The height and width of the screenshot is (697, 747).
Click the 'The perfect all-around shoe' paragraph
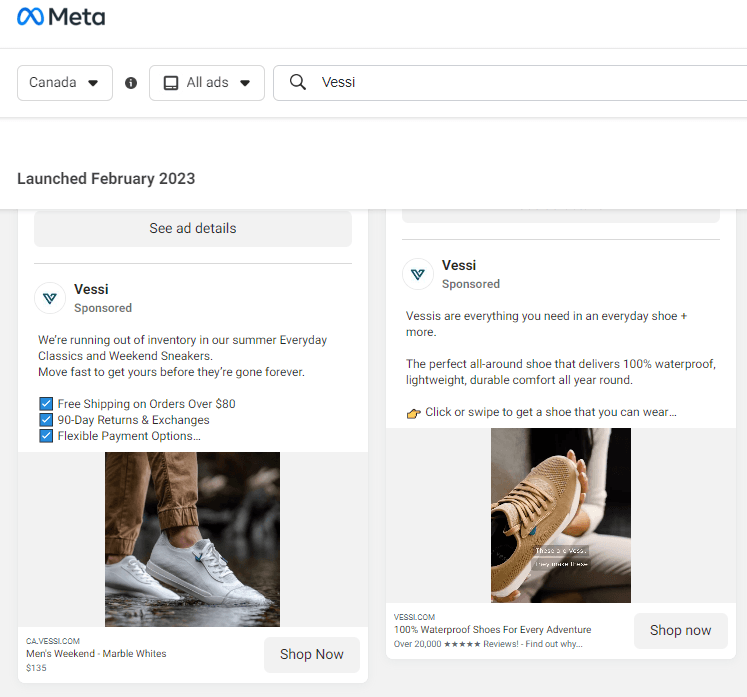pos(561,372)
